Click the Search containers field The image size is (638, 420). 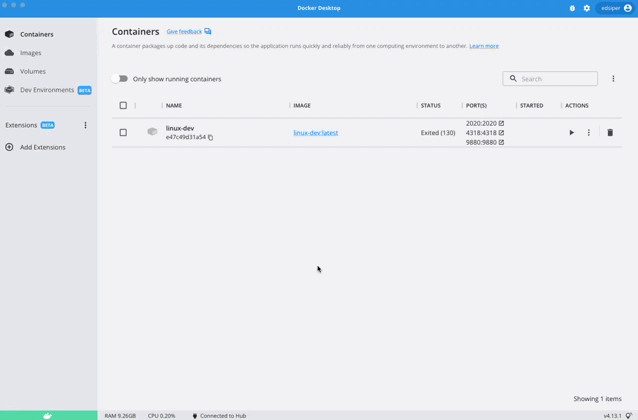pyautogui.click(x=555, y=79)
